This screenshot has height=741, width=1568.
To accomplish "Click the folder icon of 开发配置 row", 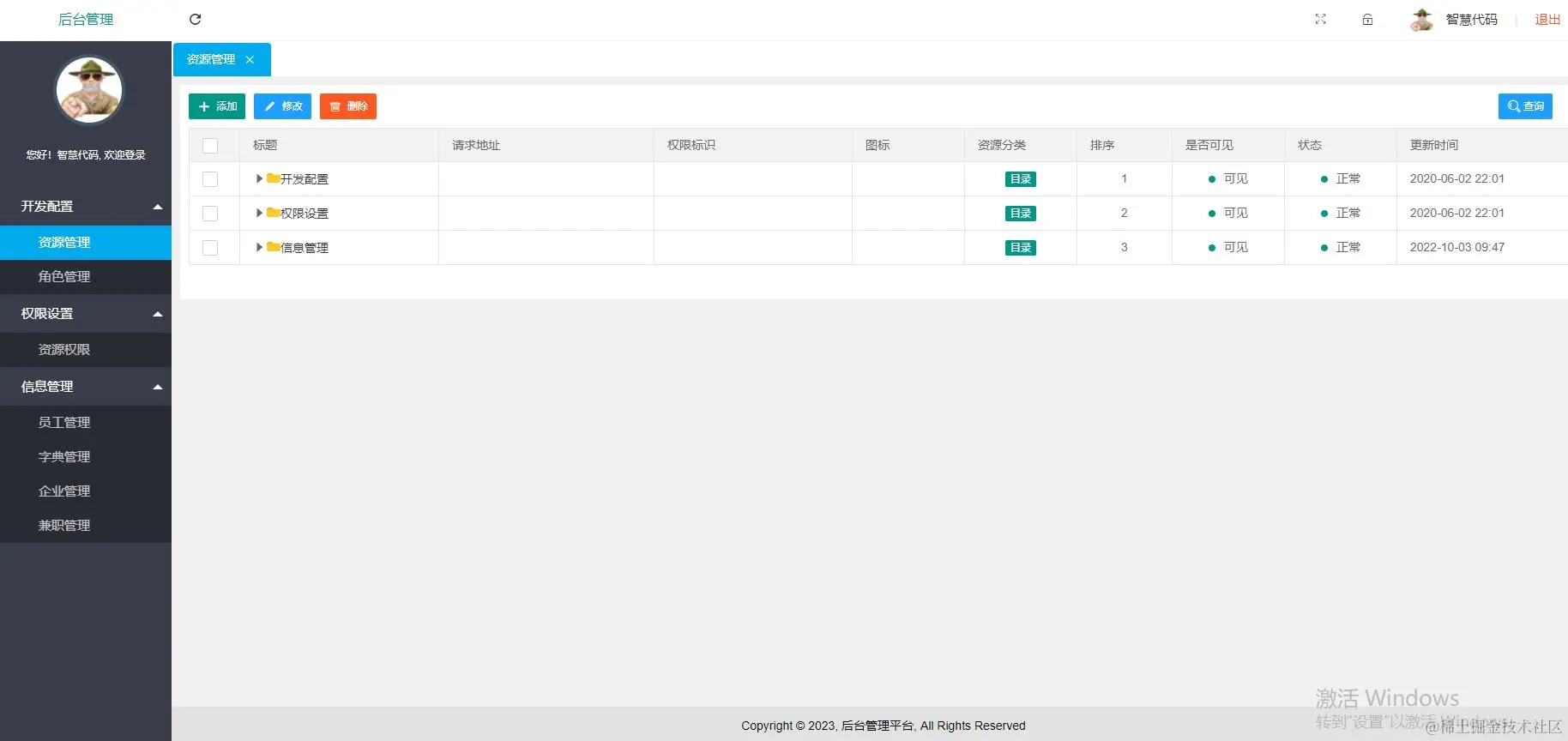I will [x=273, y=178].
